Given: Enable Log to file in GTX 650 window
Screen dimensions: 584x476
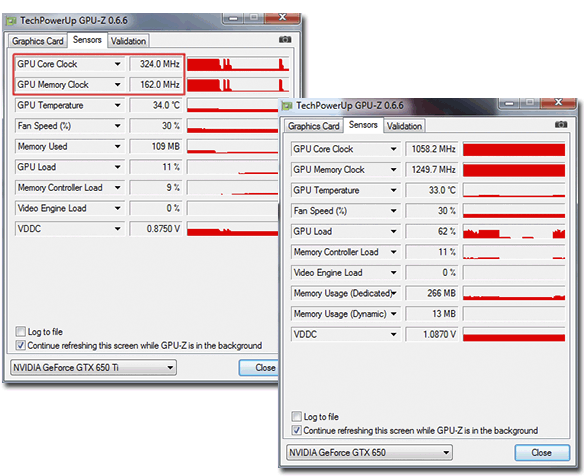Looking at the screenshot, I should [296, 416].
